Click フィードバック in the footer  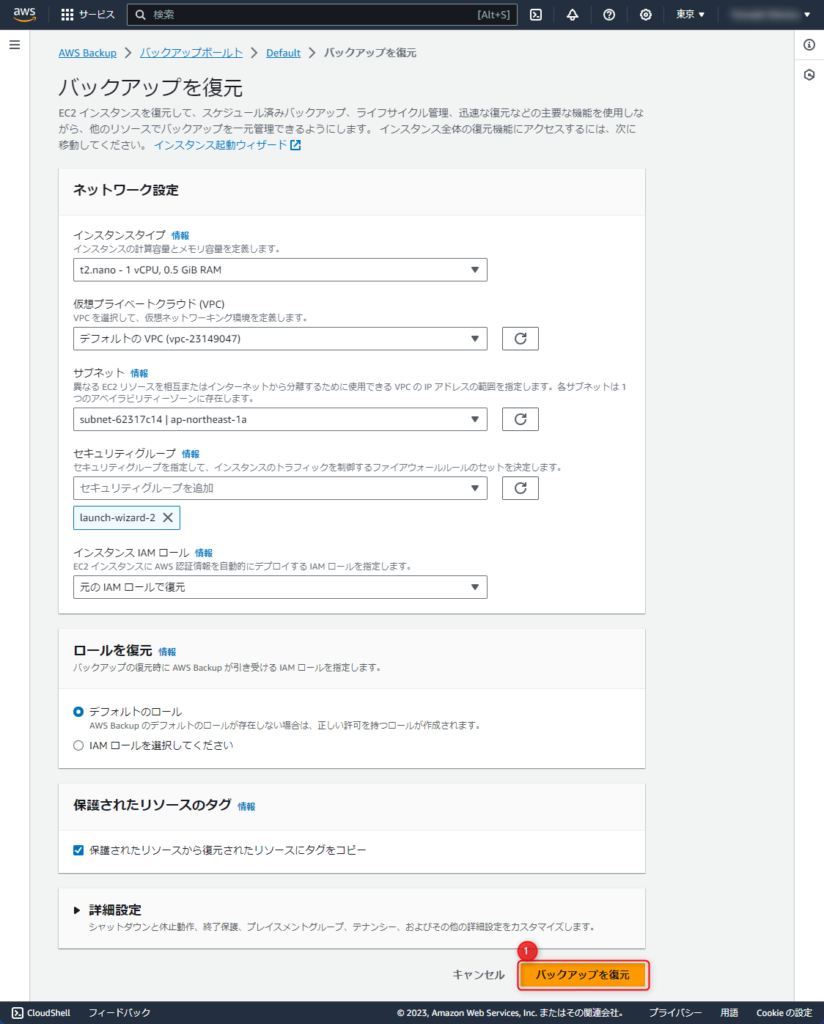pyautogui.click(x=119, y=1013)
